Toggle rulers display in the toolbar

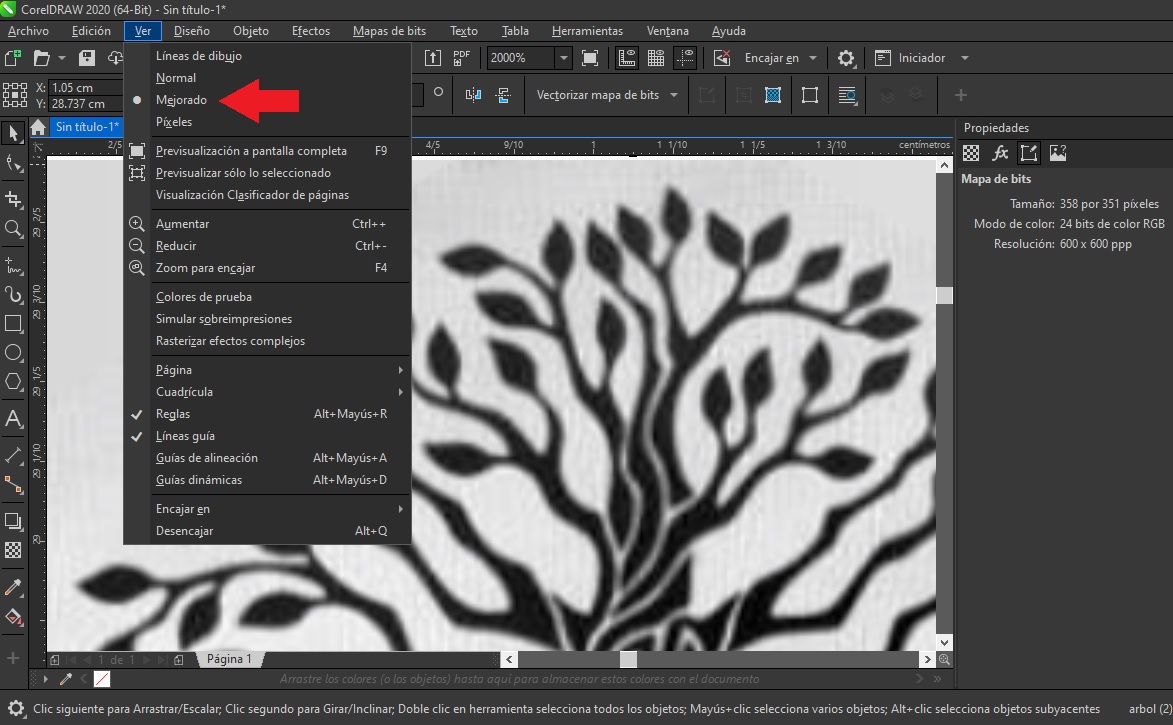click(627, 58)
